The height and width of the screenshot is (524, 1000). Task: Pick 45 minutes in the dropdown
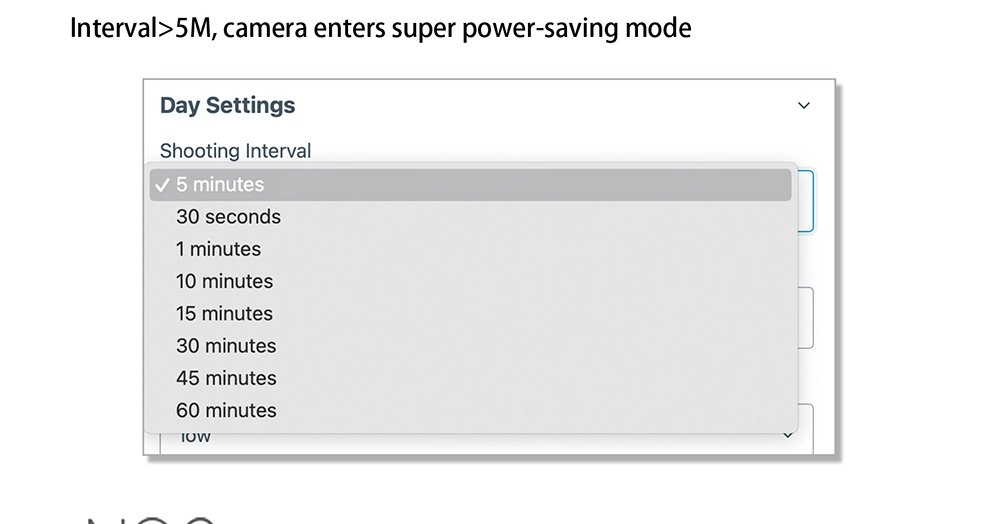(226, 378)
